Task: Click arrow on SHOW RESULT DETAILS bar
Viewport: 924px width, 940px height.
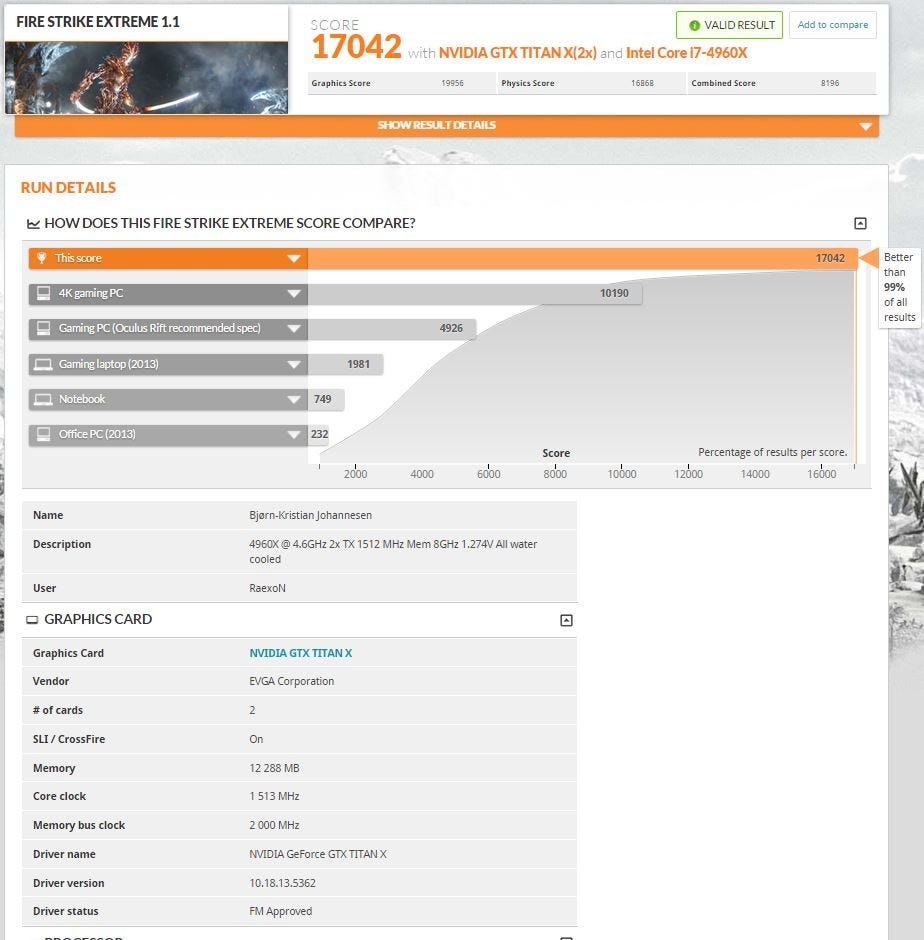Action: 865,126
